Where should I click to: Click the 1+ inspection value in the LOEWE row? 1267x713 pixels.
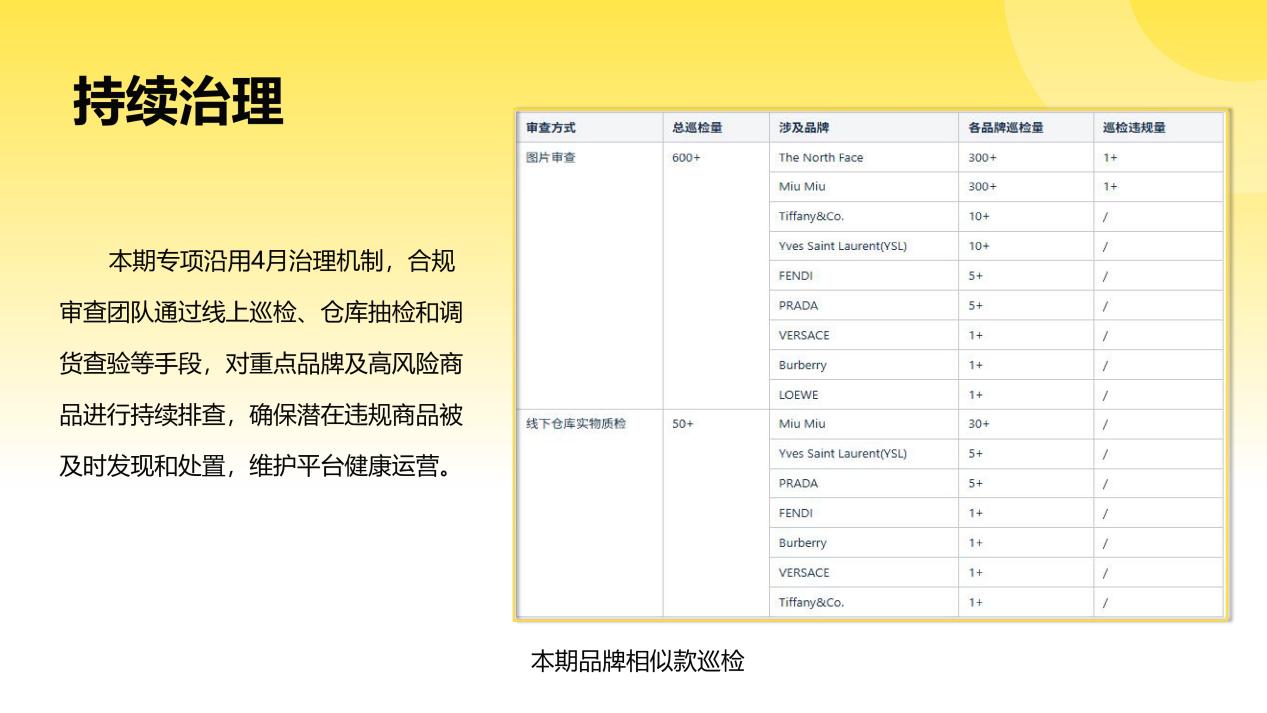click(975, 394)
